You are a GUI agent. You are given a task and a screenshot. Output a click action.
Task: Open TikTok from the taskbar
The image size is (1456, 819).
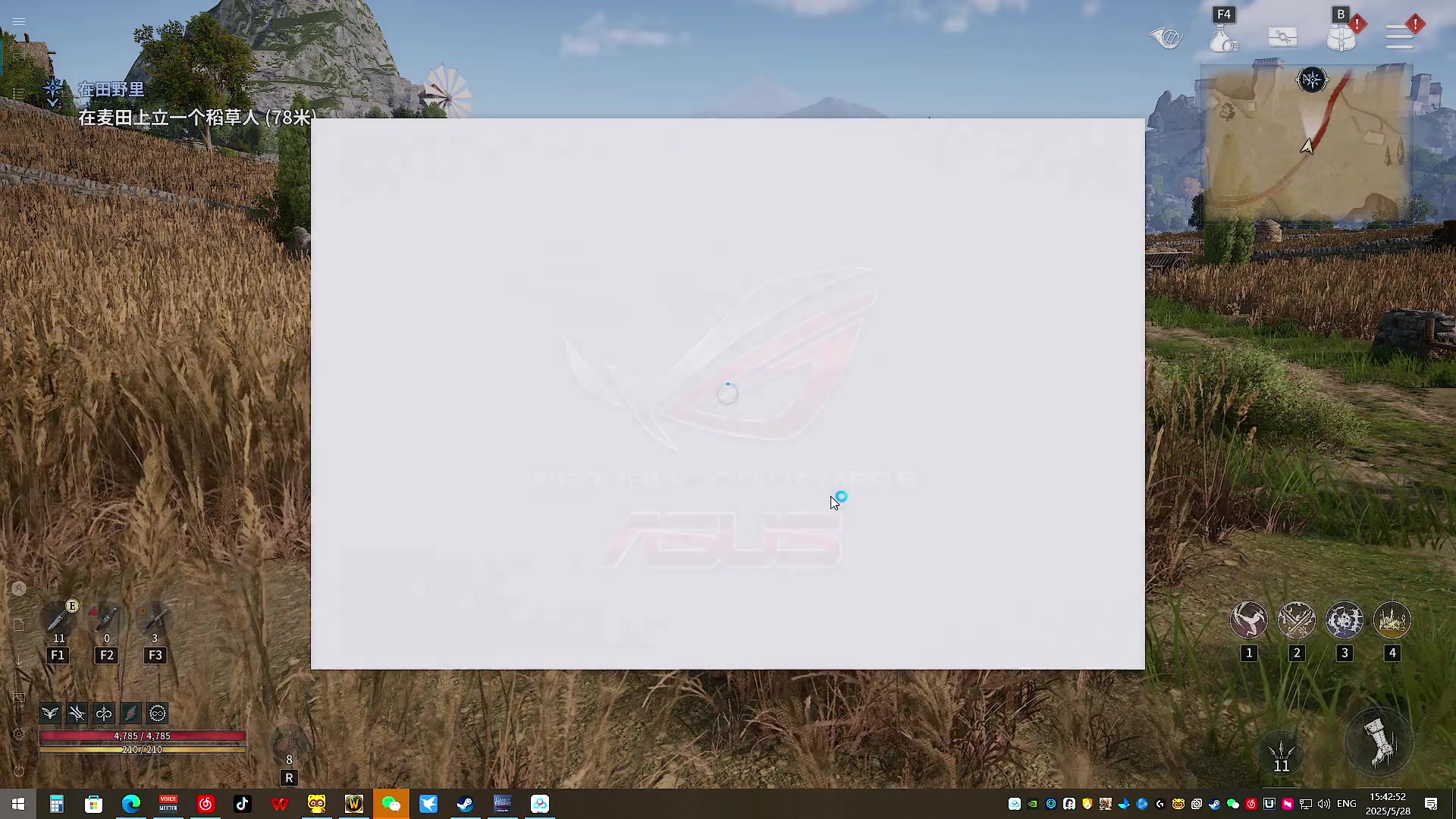pos(243,804)
